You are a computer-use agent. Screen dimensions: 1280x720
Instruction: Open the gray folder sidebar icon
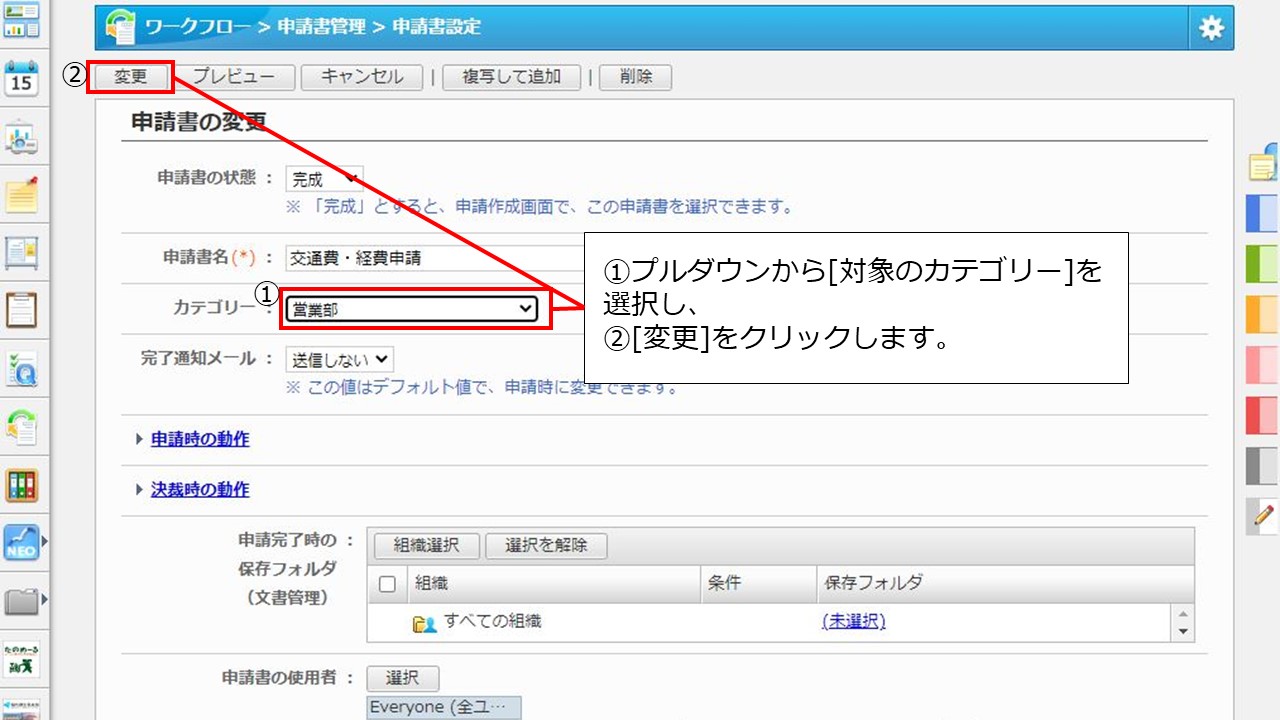coord(21,601)
